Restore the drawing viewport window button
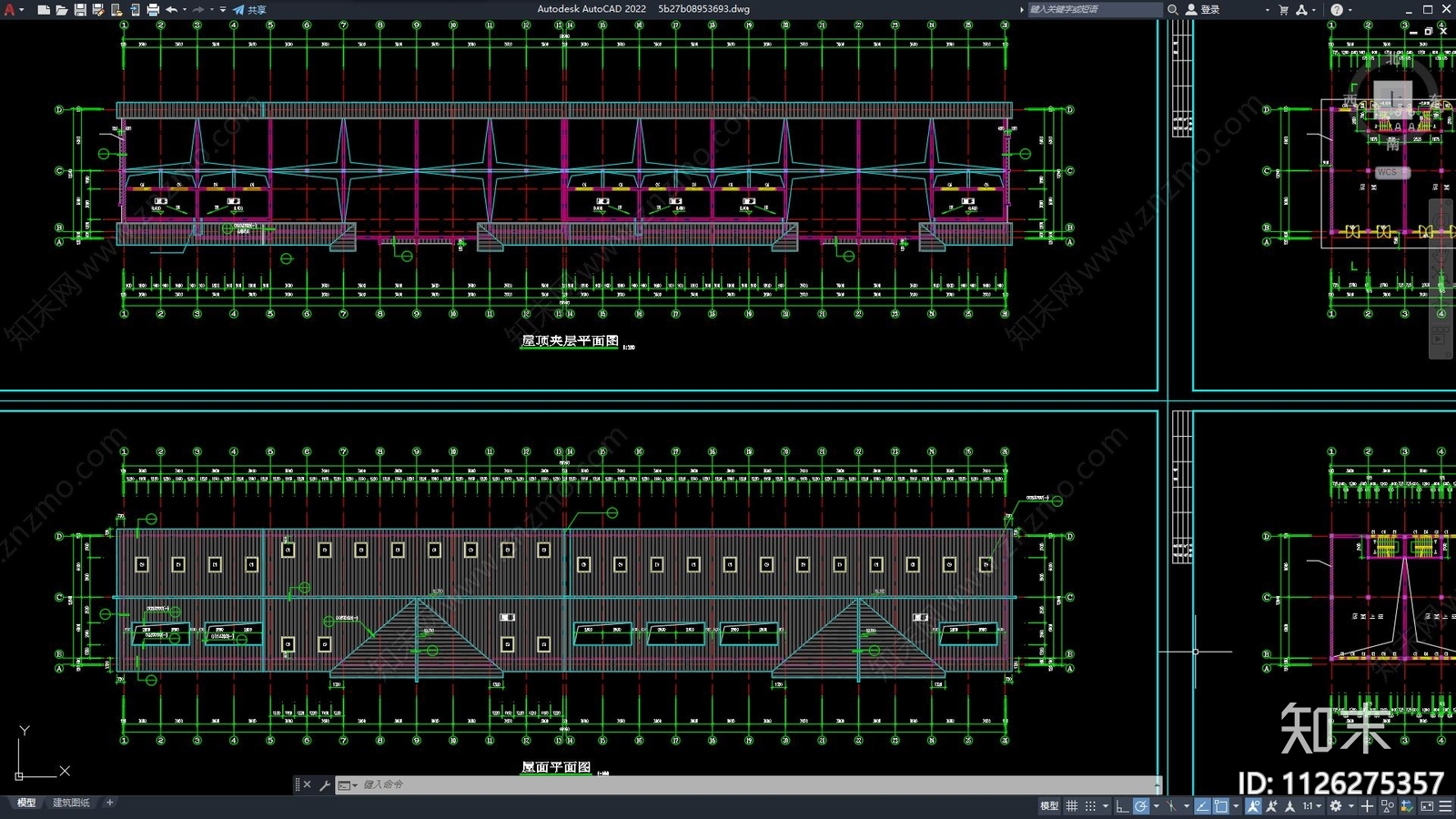1456x819 pixels. point(1428,31)
